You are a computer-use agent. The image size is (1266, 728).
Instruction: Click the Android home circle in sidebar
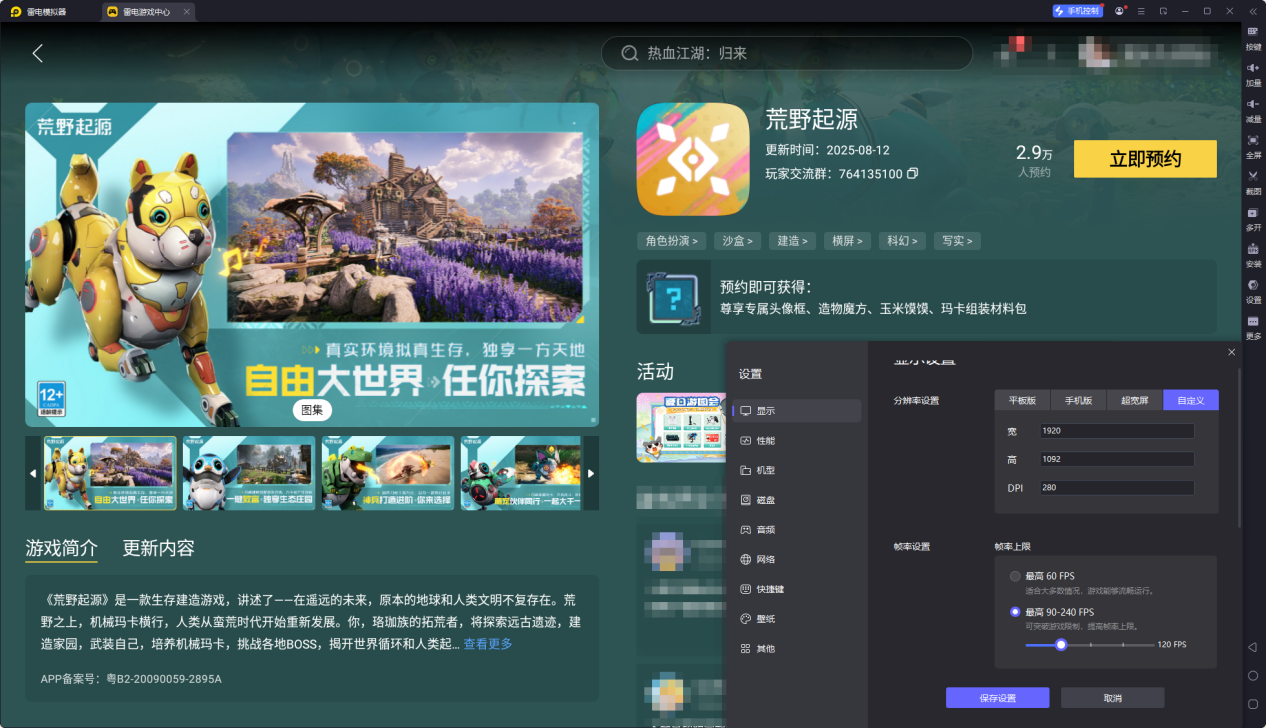pyautogui.click(x=1252, y=676)
